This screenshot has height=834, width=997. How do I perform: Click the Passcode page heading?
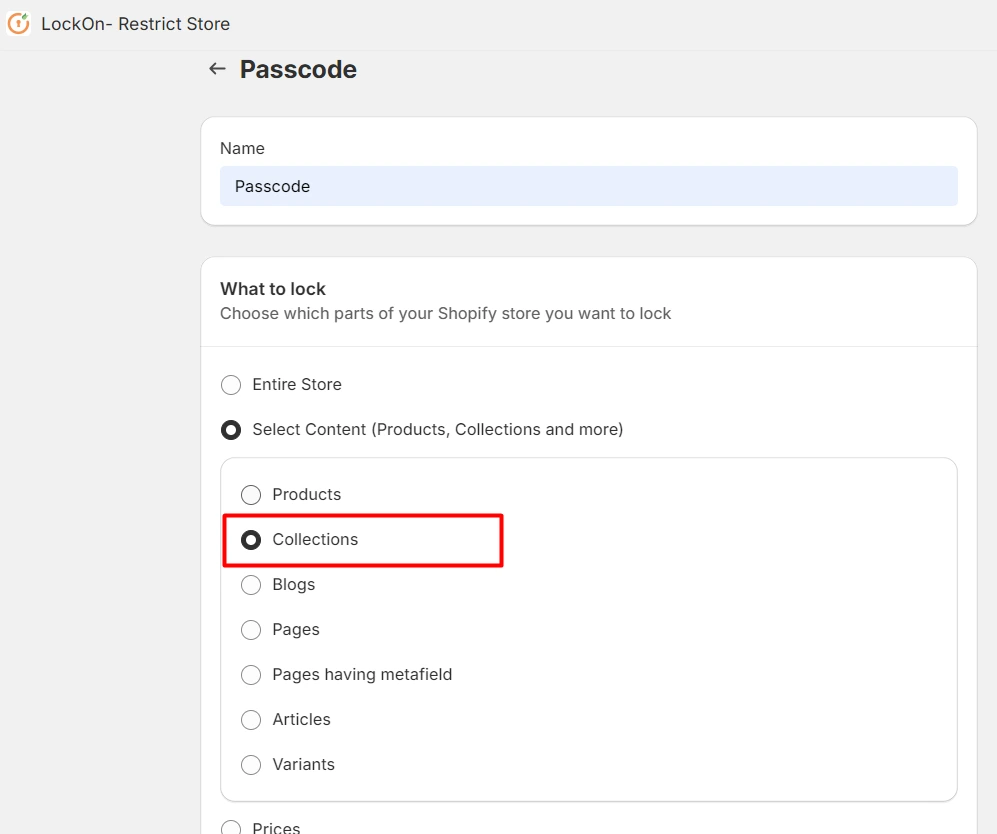point(298,69)
